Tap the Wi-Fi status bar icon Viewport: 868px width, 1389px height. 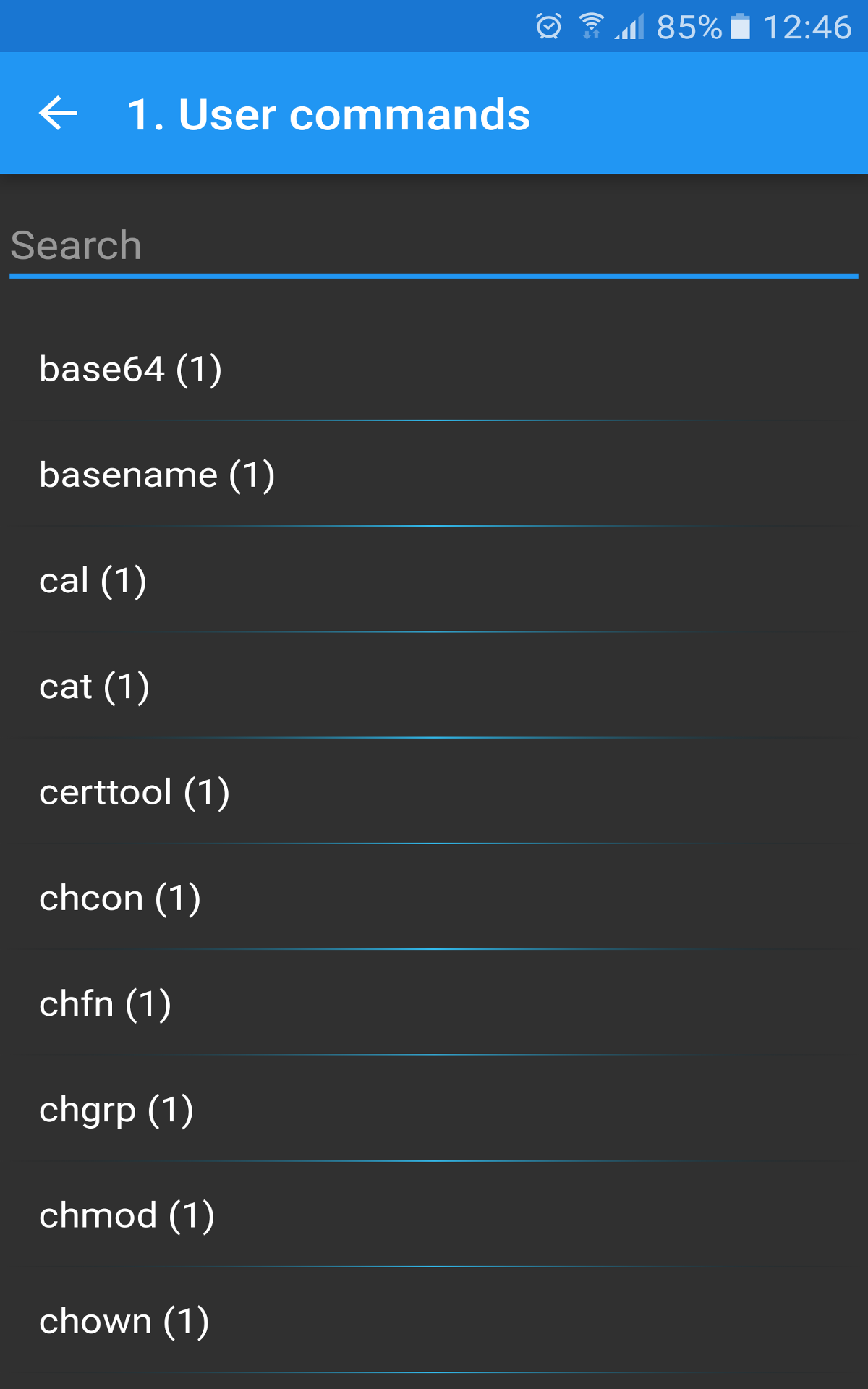(x=592, y=27)
